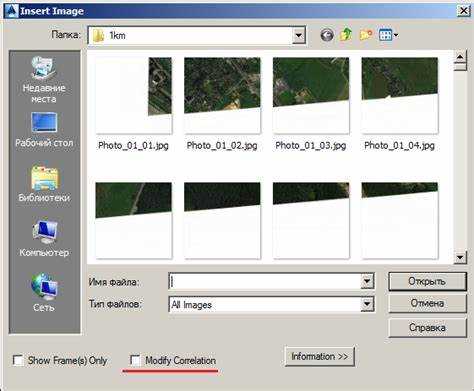Open the view menu grid icon

click(x=388, y=35)
